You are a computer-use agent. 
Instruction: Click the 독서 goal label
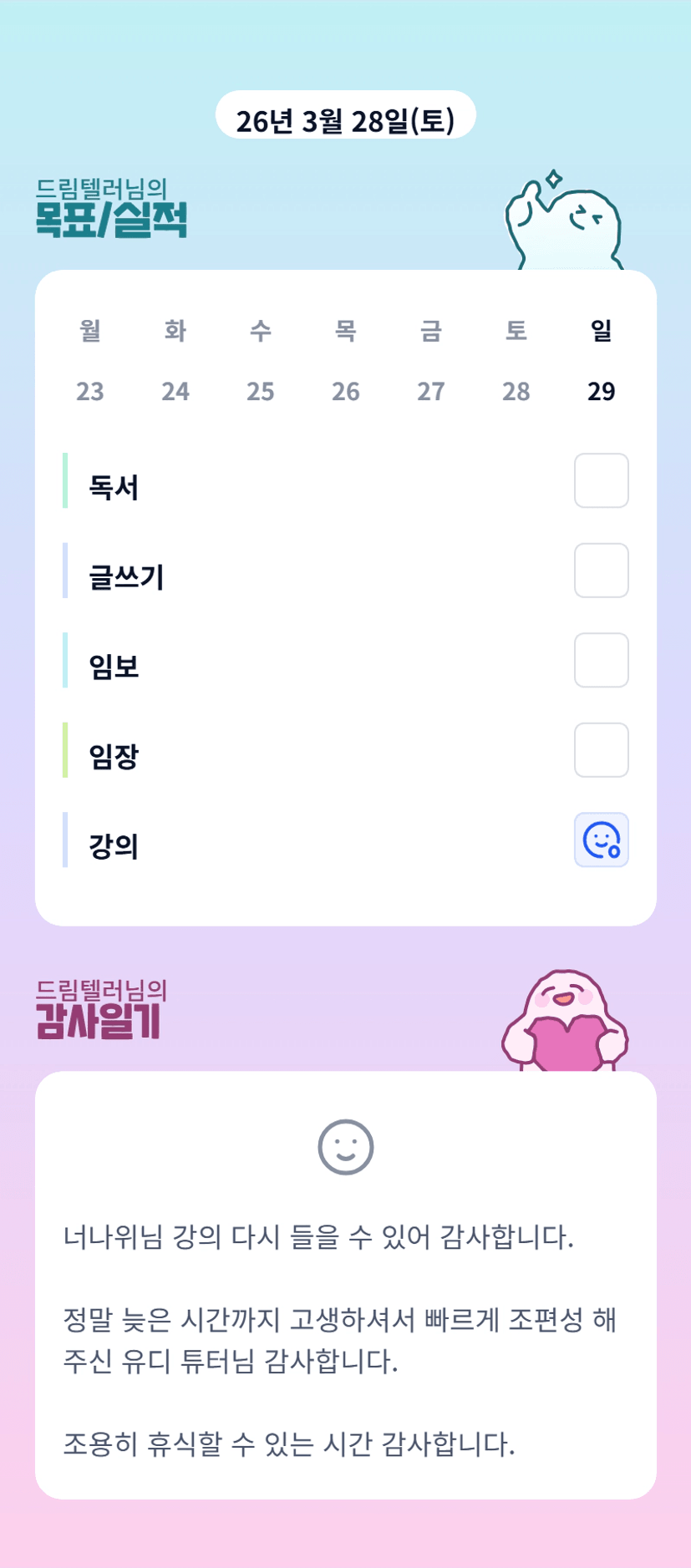(x=114, y=487)
